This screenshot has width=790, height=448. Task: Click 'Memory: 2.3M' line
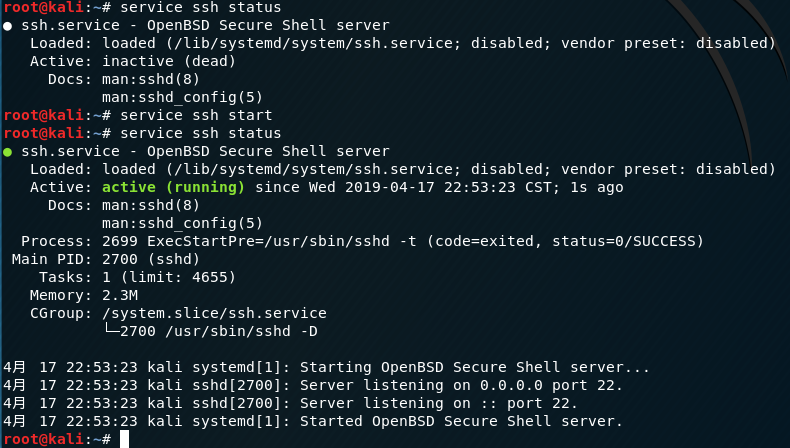click(x=84, y=295)
